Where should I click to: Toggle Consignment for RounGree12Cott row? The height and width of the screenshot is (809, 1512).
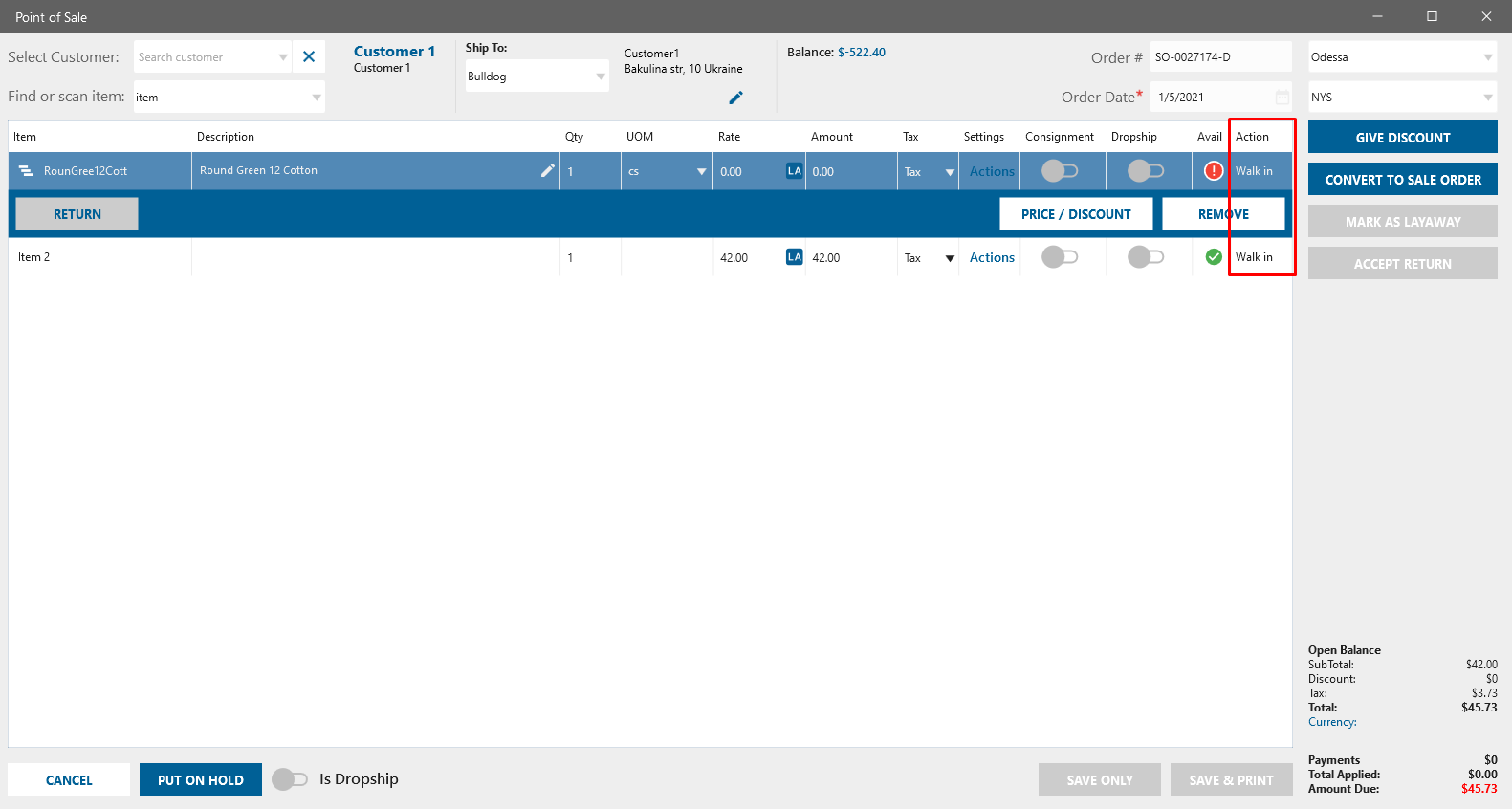pos(1060,171)
